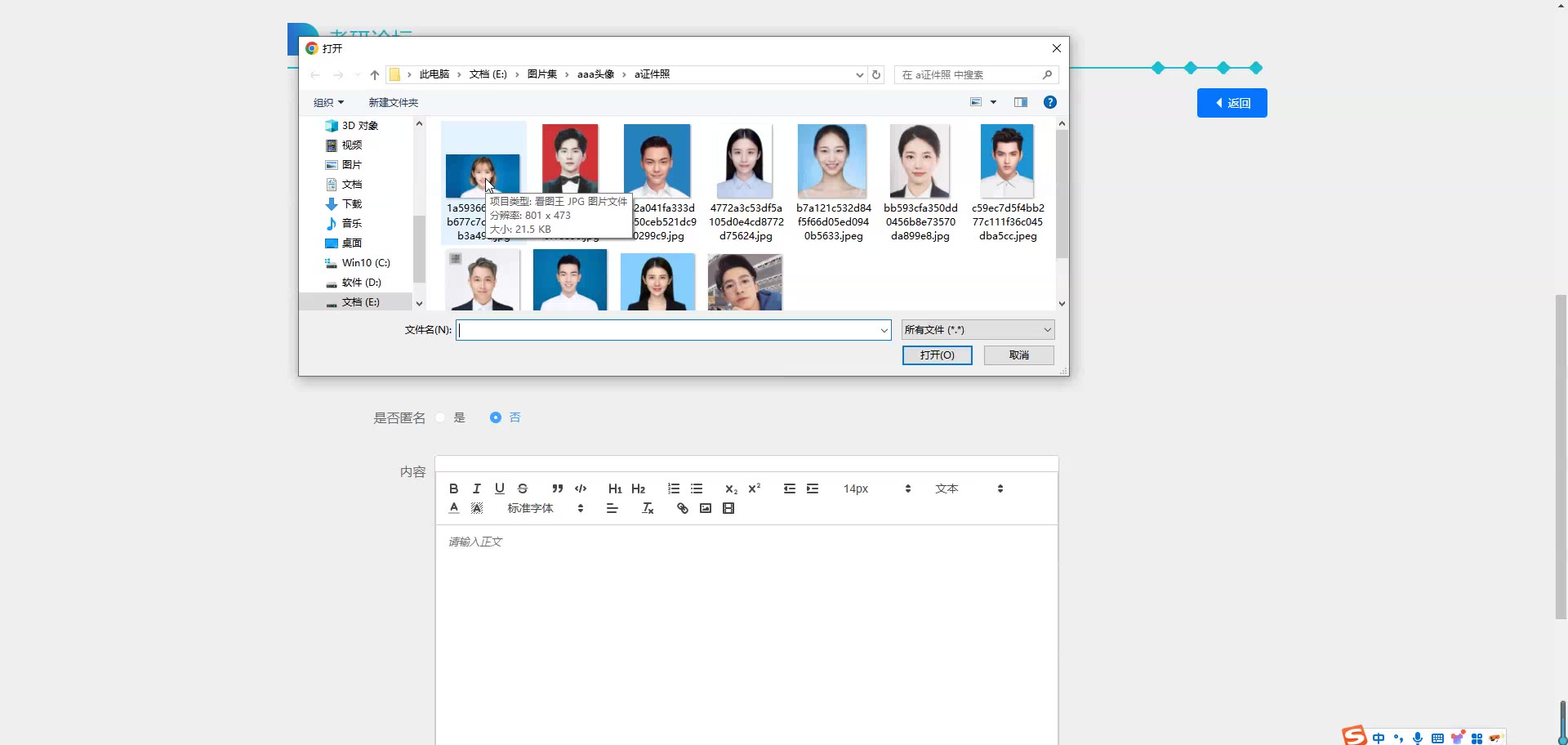Image resolution: width=1568 pixels, height=745 pixels.
Task: Insert a video using the film icon
Action: click(728, 508)
